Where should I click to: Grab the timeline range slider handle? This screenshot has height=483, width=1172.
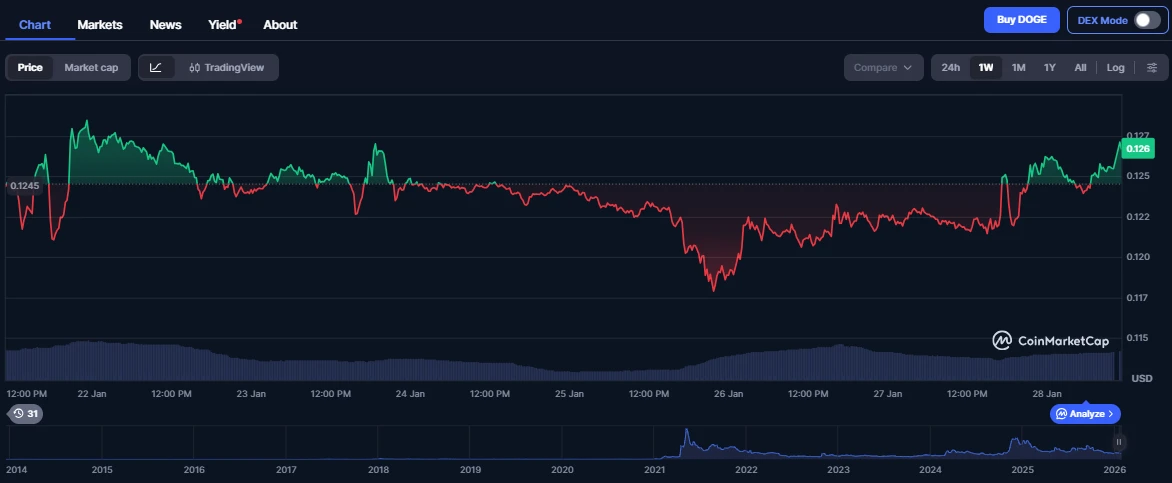click(1119, 442)
